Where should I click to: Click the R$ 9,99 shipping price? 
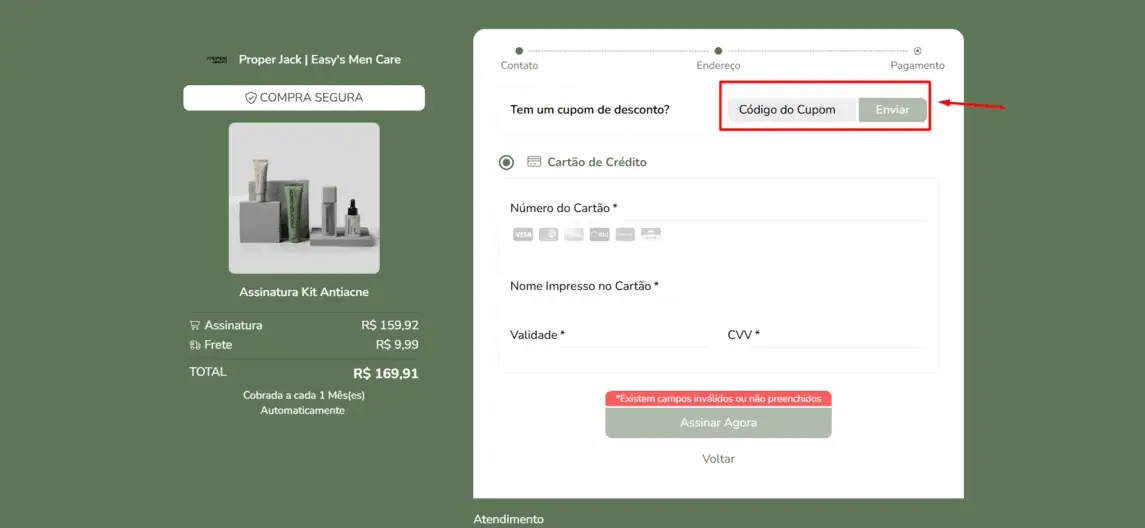397,345
